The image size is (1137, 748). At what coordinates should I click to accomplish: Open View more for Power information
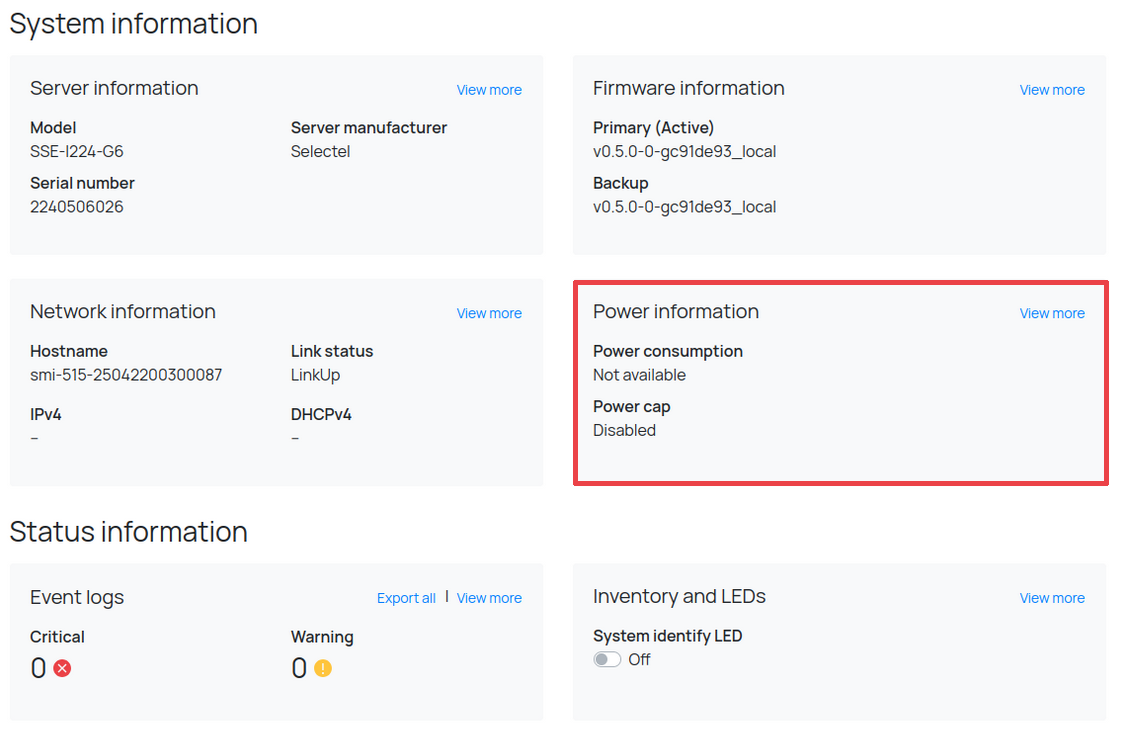(1052, 313)
